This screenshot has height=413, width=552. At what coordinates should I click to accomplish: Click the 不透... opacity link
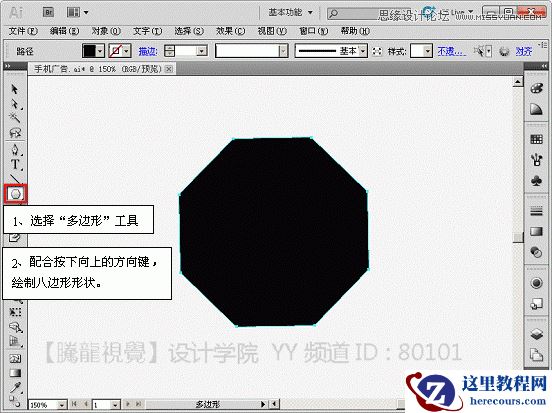(x=451, y=52)
